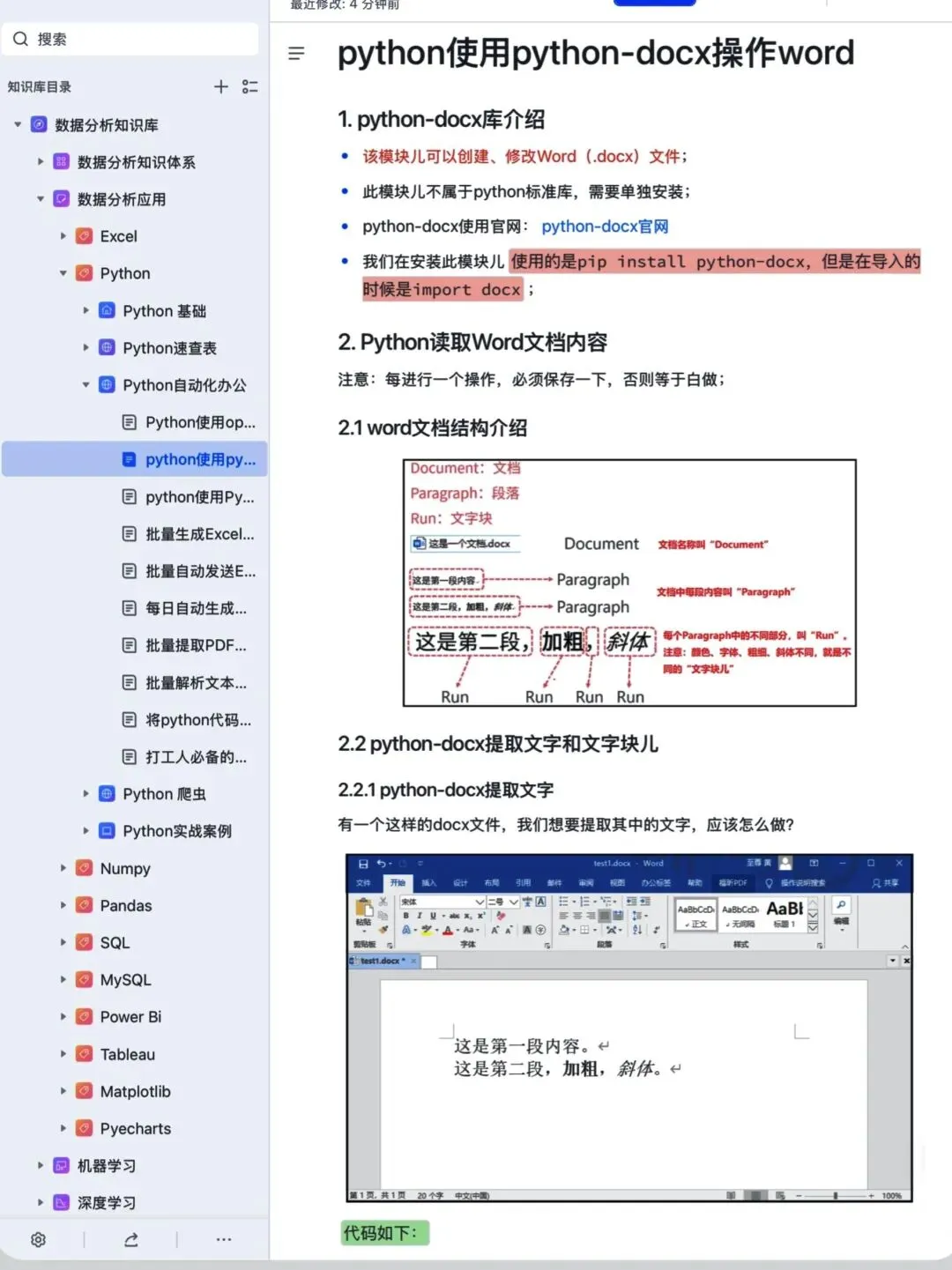
Task: Expand the 深度学习 folder arrow
Action: [41, 1202]
